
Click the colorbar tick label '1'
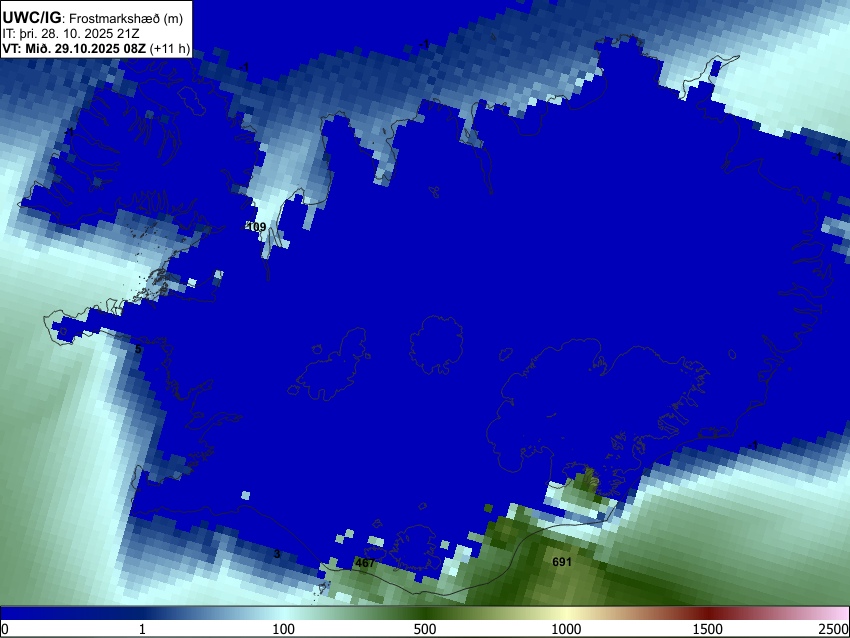142,629
